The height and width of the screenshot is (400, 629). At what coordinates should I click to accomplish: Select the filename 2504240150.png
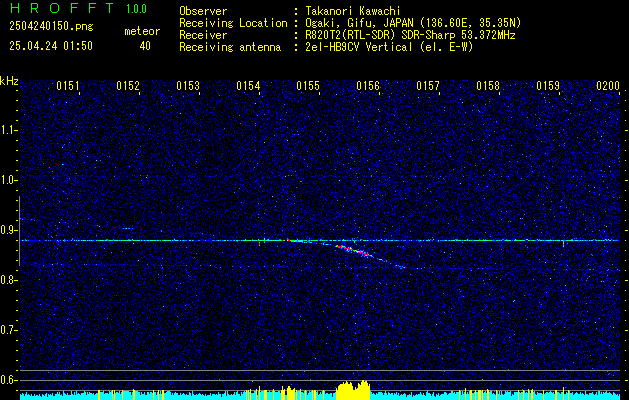51,26
